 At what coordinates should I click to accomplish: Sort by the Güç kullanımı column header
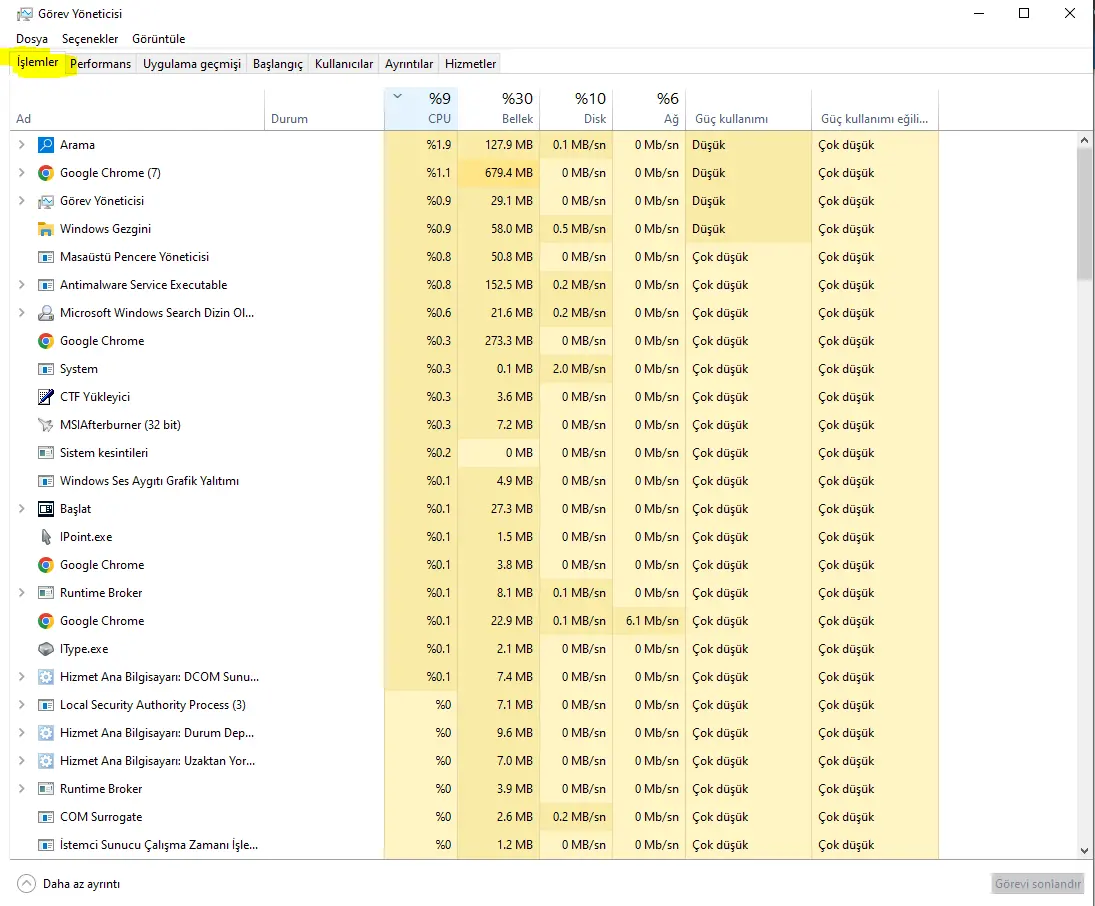(749, 109)
